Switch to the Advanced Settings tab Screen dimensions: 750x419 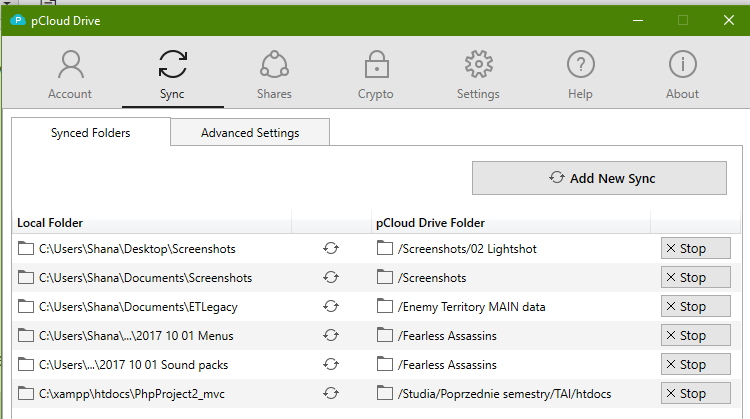pyautogui.click(x=250, y=132)
